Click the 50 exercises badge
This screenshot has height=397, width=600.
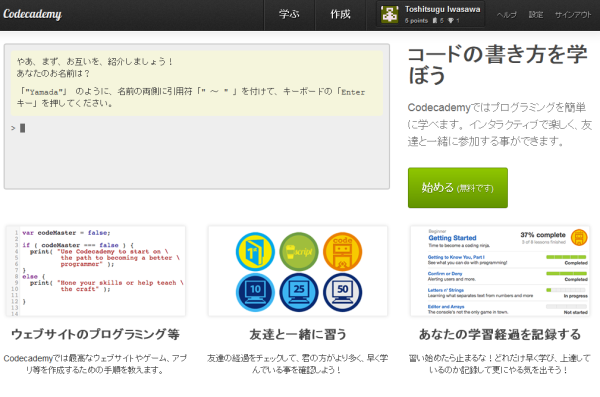pyautogui.click(x=342, y=292)
